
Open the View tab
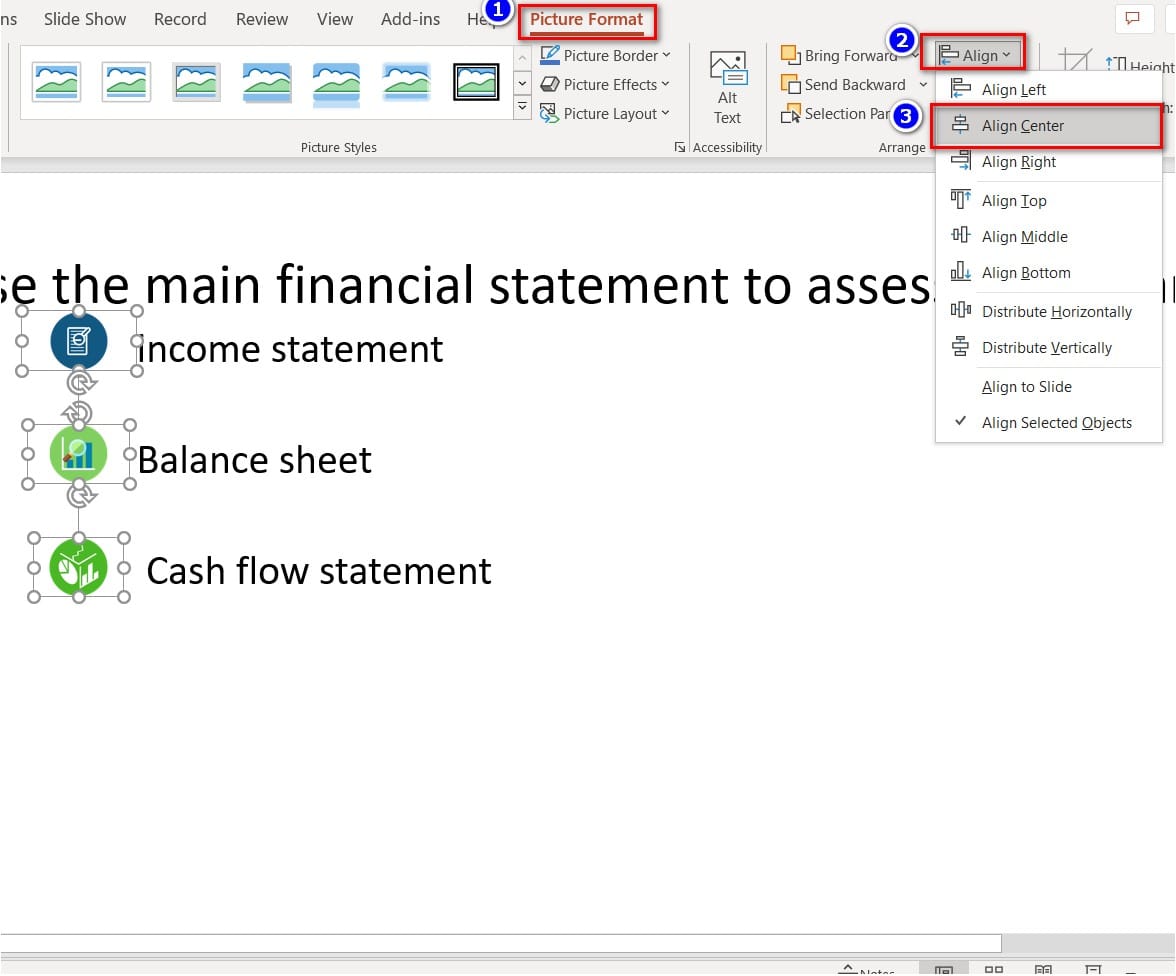(x=334, y=19)
